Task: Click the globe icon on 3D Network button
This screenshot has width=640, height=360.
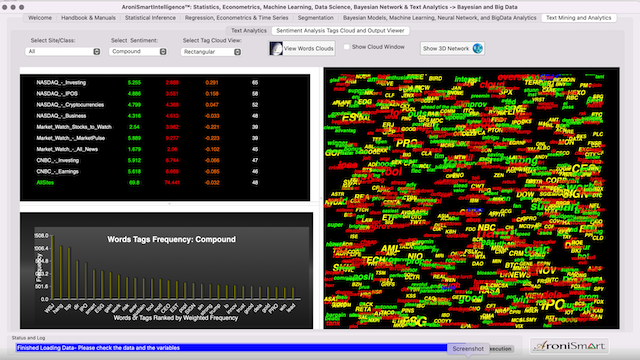Action: pos(477,48)
